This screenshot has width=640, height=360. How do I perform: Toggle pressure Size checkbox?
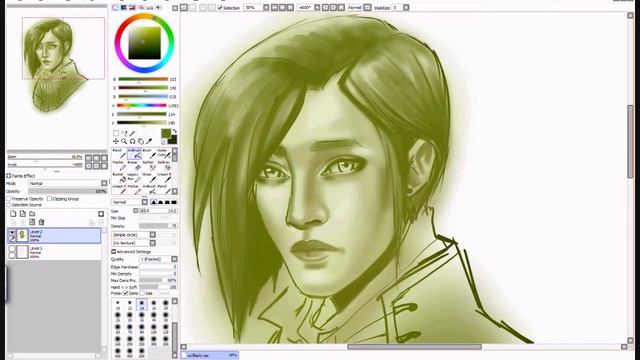(x=142, y=293)
